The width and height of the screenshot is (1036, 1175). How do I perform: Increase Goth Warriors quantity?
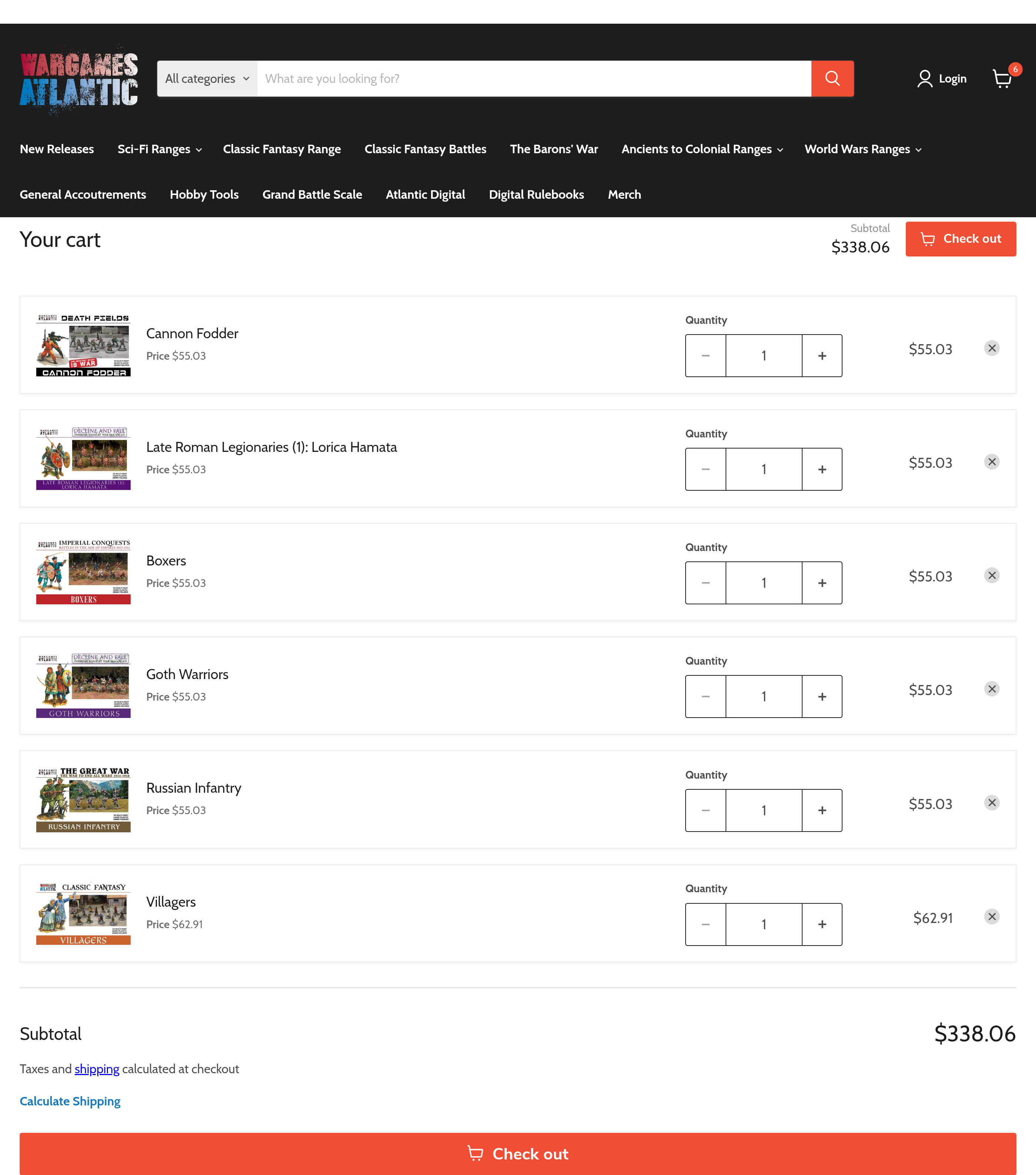822,697
